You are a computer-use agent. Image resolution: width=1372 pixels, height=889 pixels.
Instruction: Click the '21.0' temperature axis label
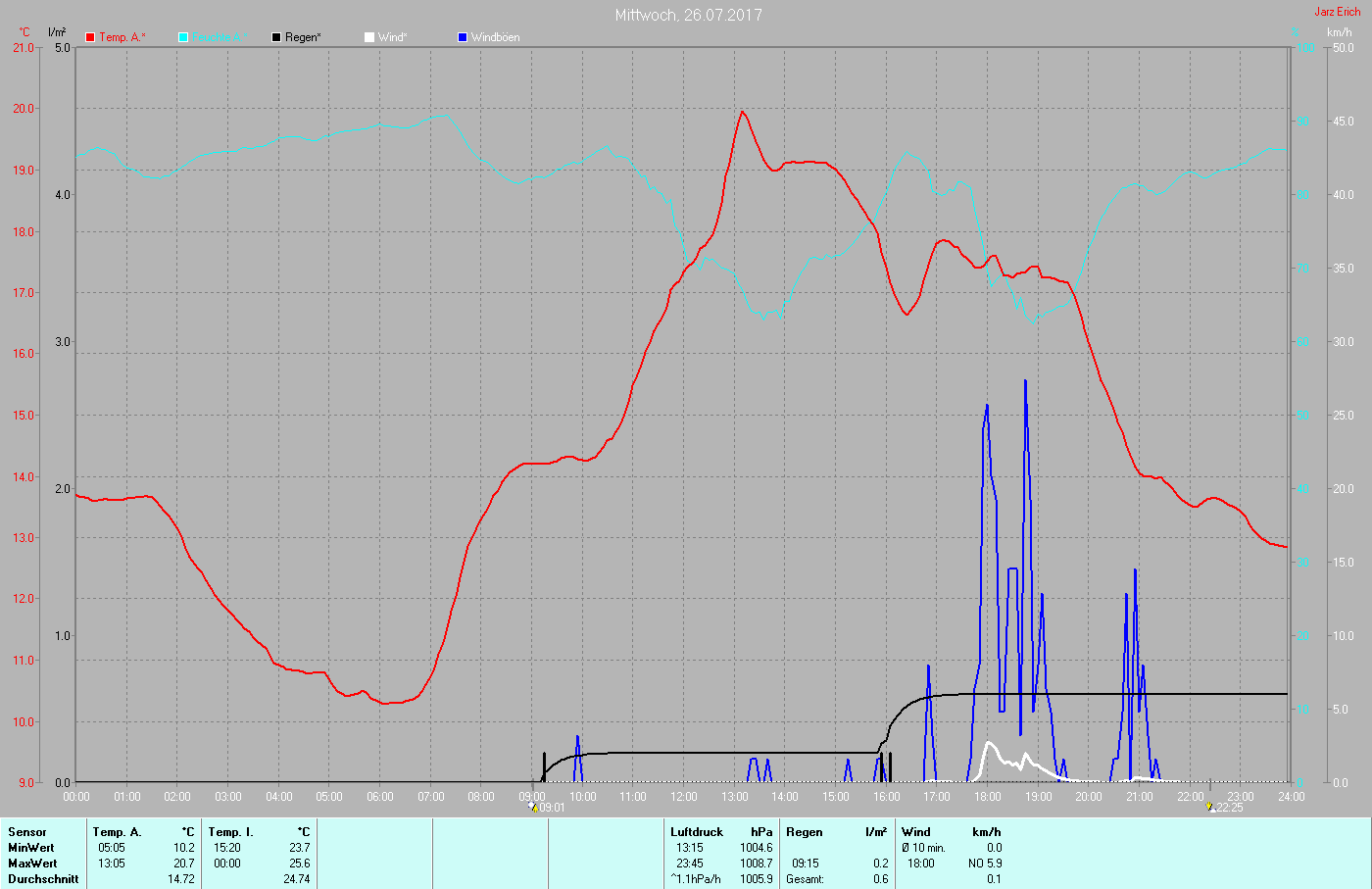(x=24, y=48)
